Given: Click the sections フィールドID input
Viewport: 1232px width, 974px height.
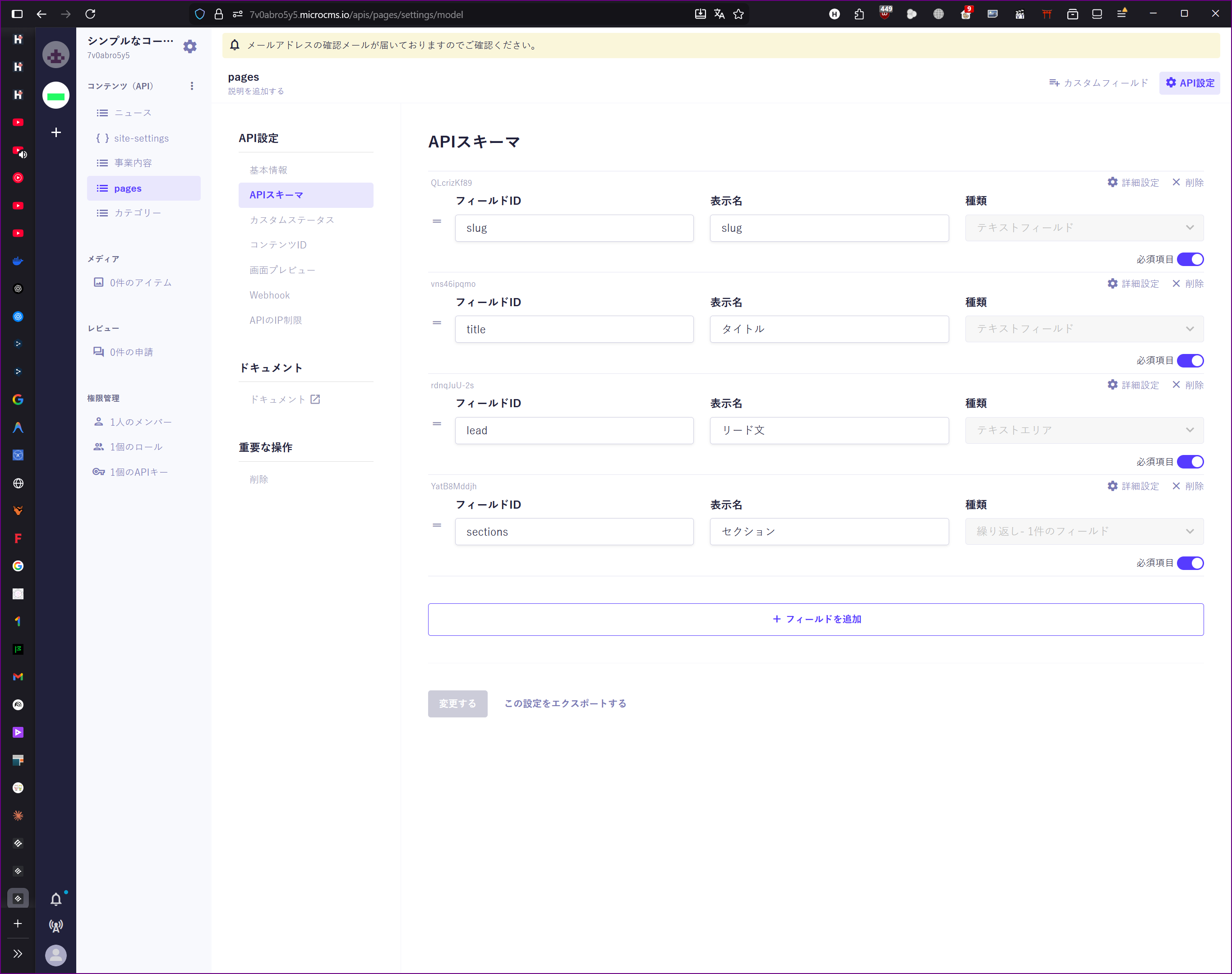Looking at the screenshot, I should coord(574,532).
